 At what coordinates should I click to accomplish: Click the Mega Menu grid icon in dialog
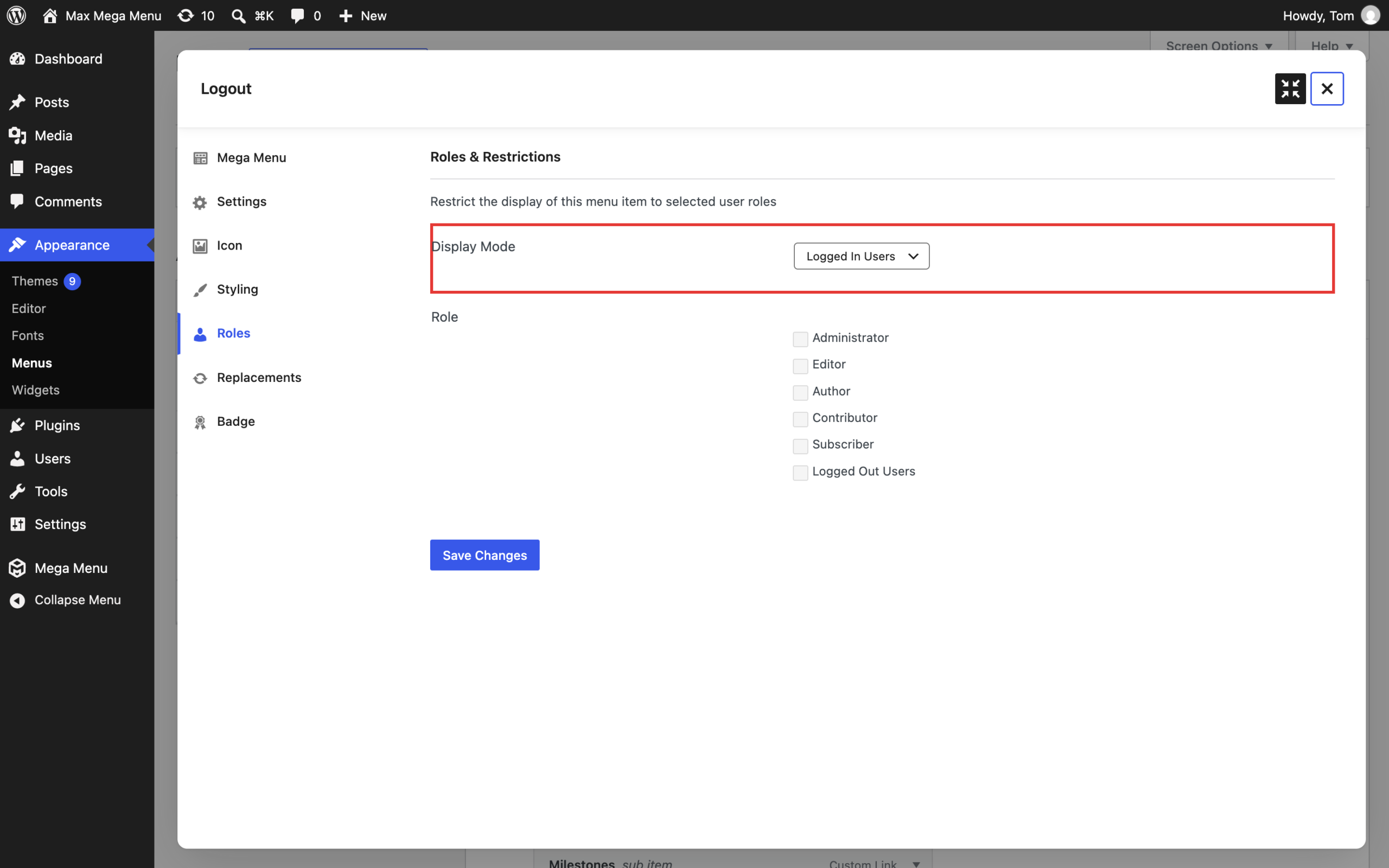[200, 158]
